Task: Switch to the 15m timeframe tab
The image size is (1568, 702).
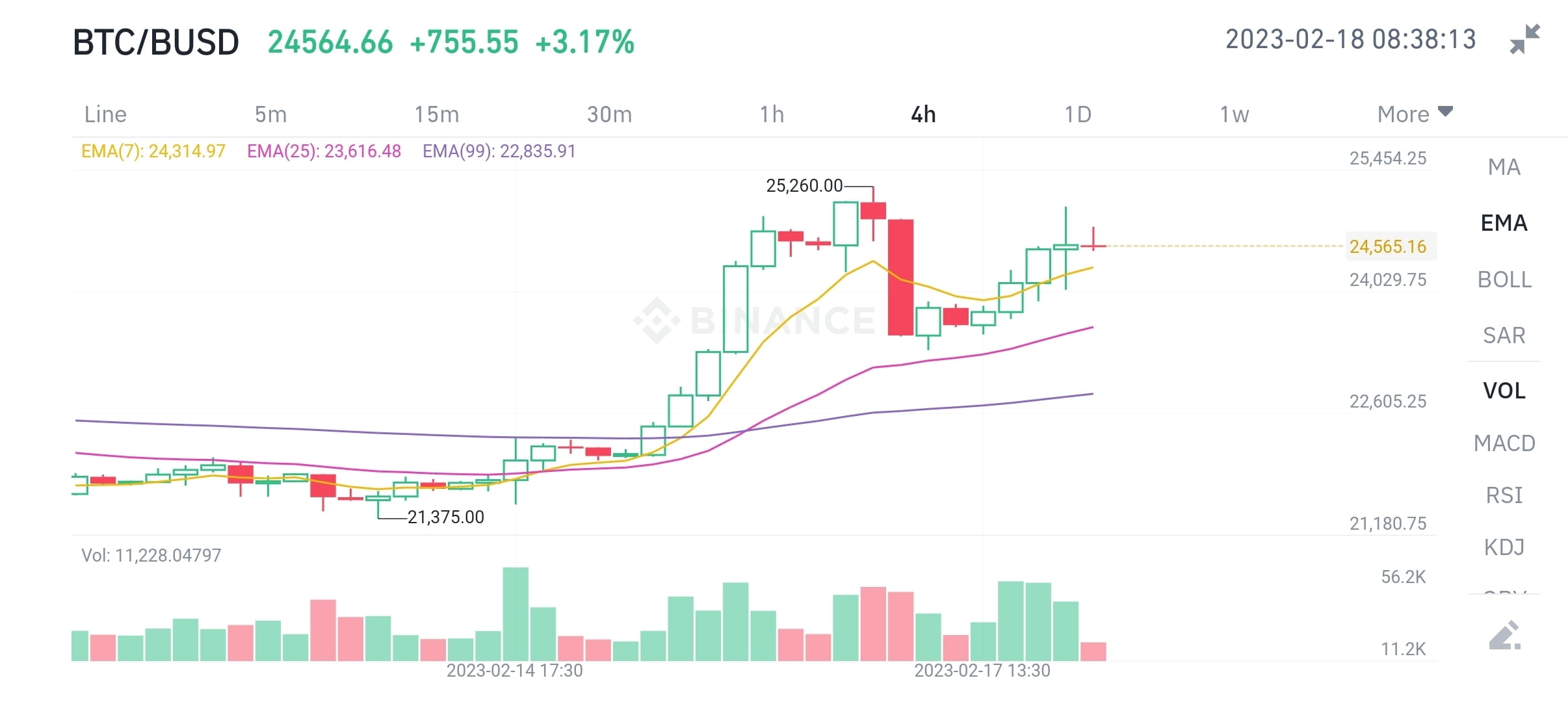Action: pyautogui.click(x=436, y=114)
